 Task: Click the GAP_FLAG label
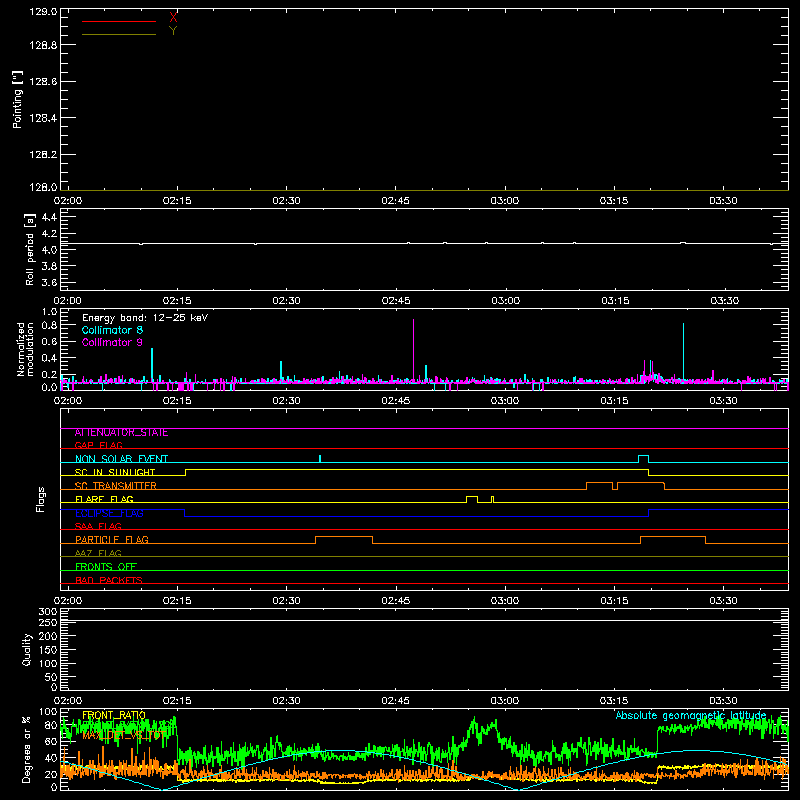pos(98,445)
